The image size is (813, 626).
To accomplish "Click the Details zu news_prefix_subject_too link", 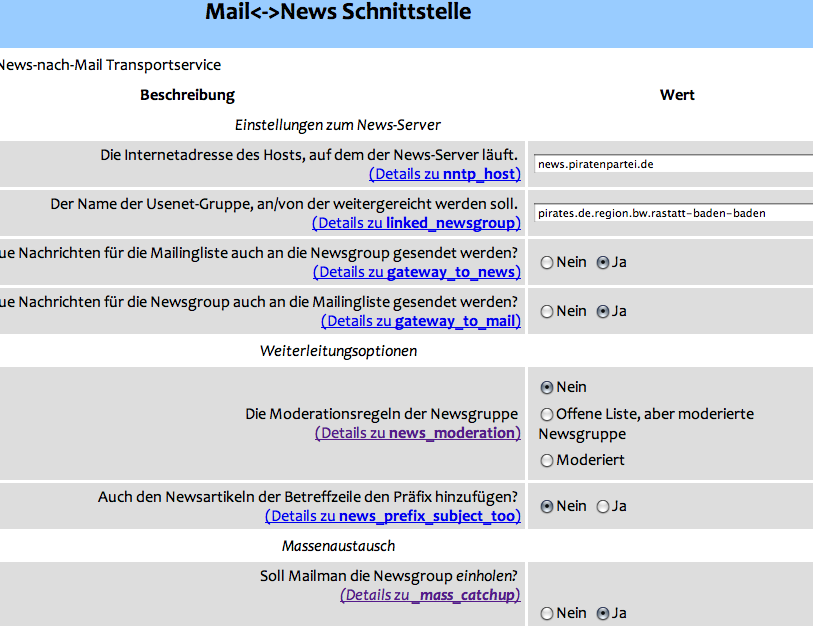I will [x=393, y=516].
